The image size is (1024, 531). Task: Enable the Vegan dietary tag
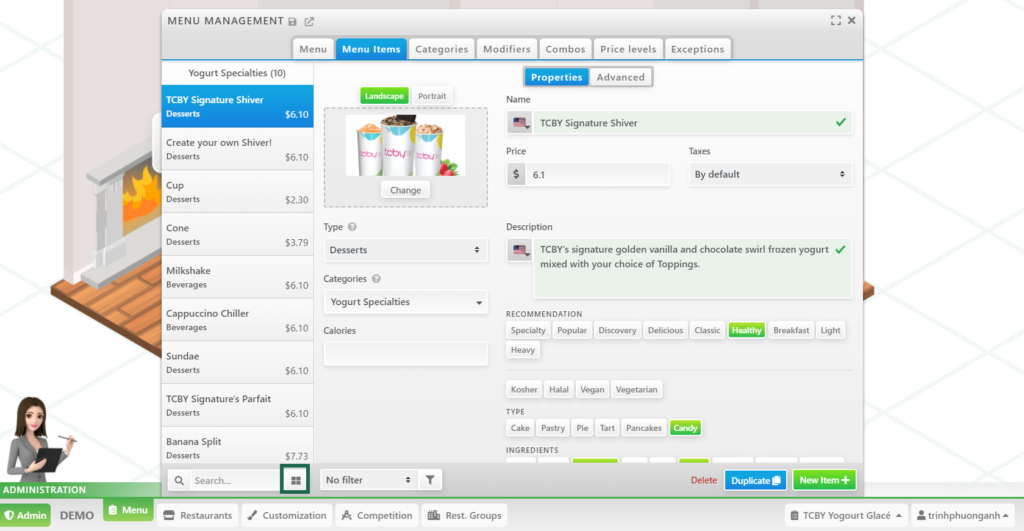(592, 389)
